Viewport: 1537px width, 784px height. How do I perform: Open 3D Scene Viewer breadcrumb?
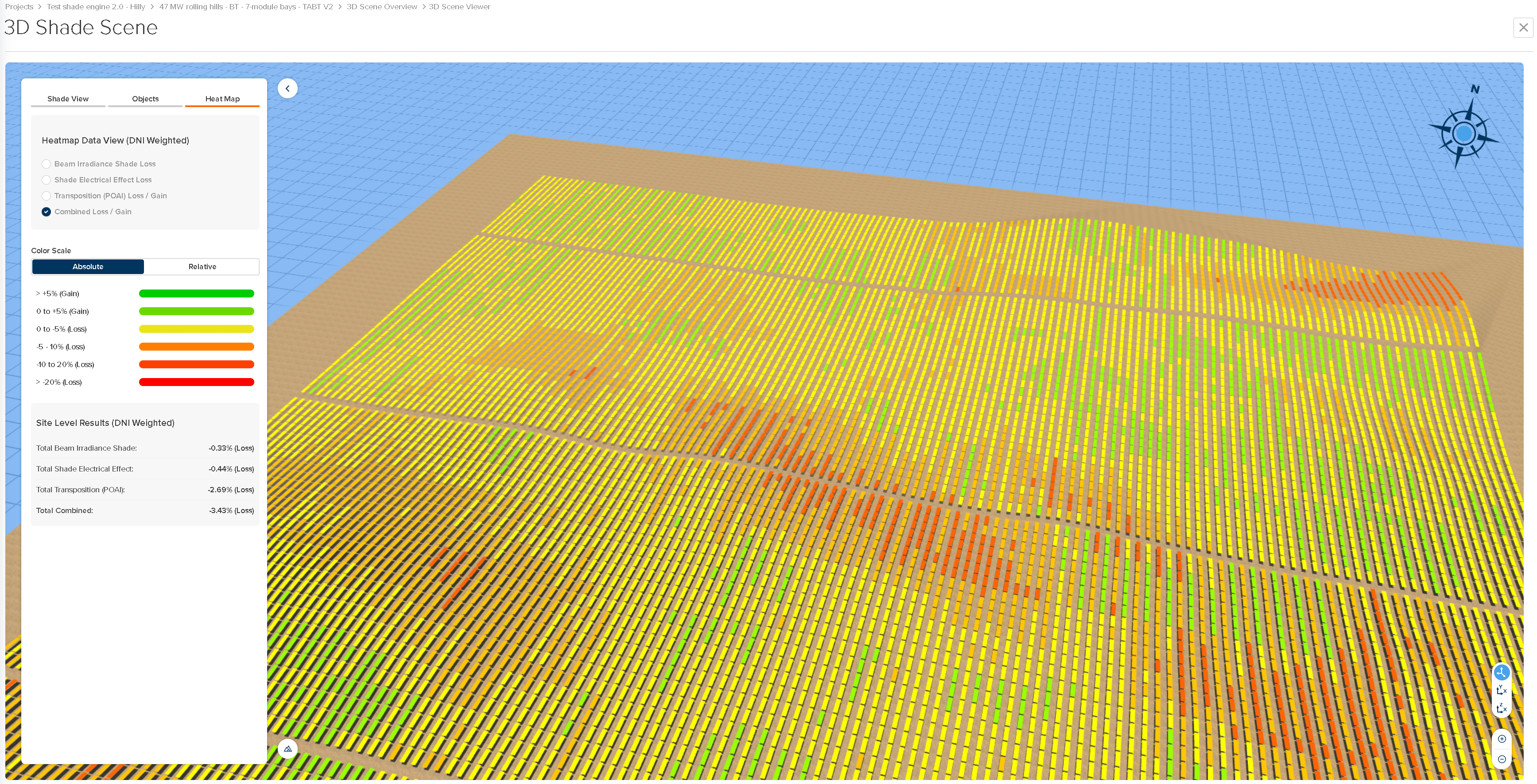tap(459, 7)
